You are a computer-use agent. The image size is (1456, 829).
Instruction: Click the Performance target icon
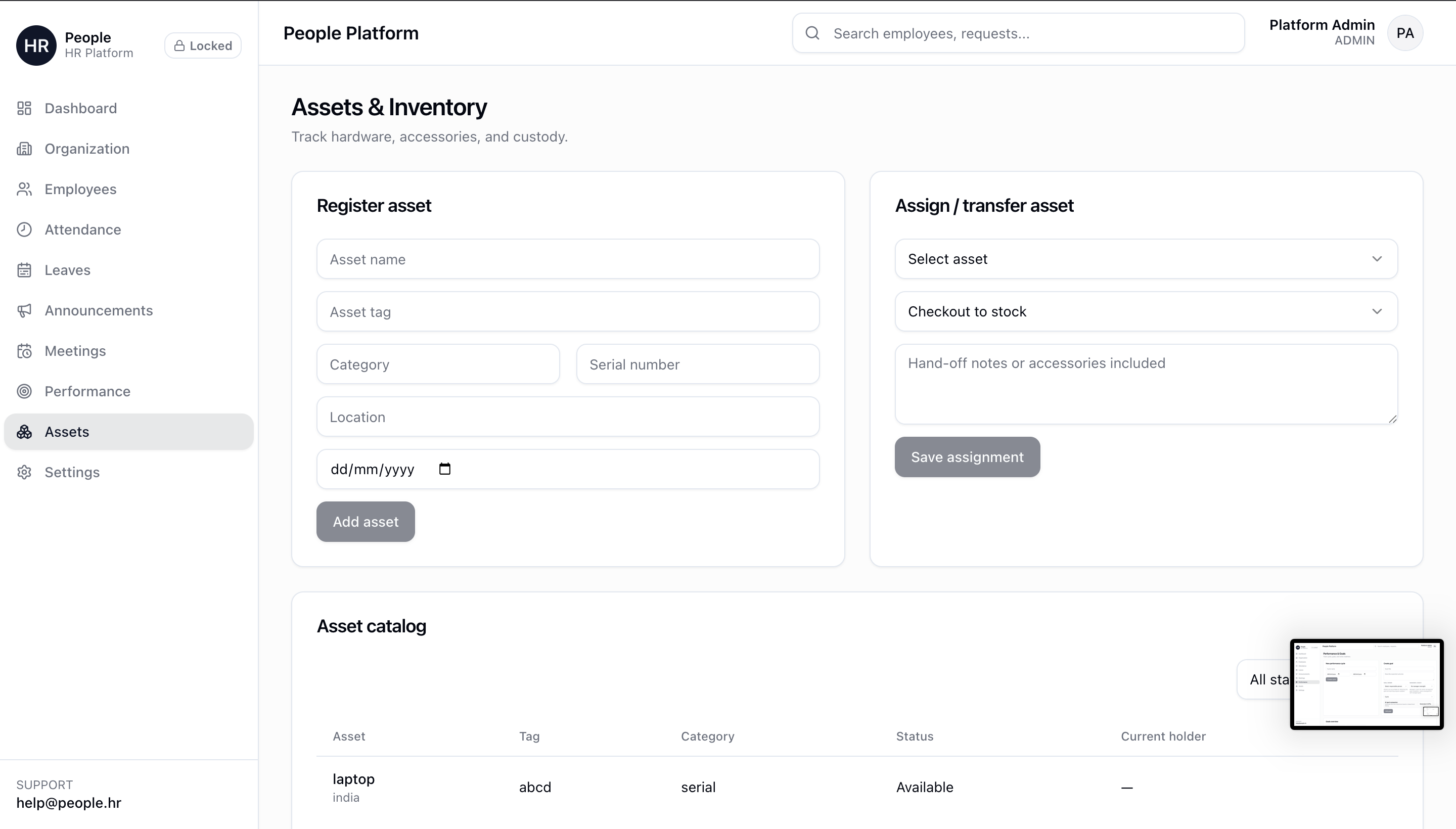click(24, 391)
